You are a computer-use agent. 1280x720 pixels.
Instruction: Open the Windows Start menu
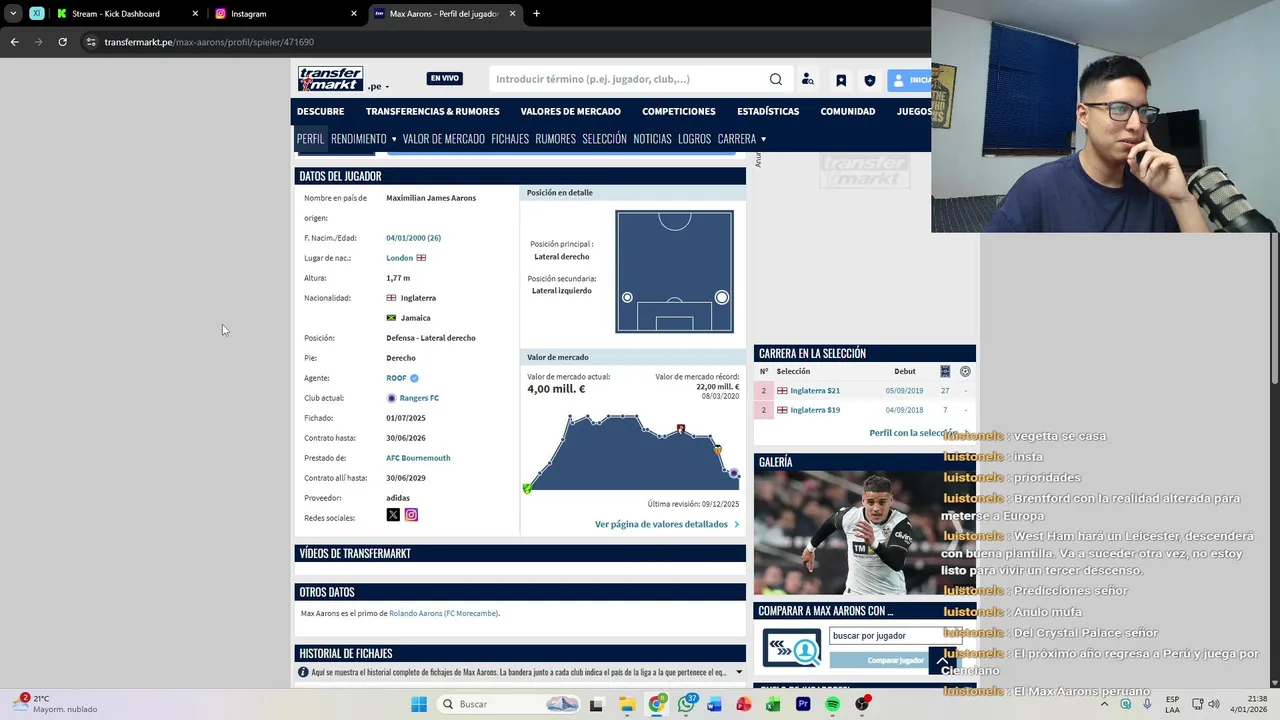[419, 704]
